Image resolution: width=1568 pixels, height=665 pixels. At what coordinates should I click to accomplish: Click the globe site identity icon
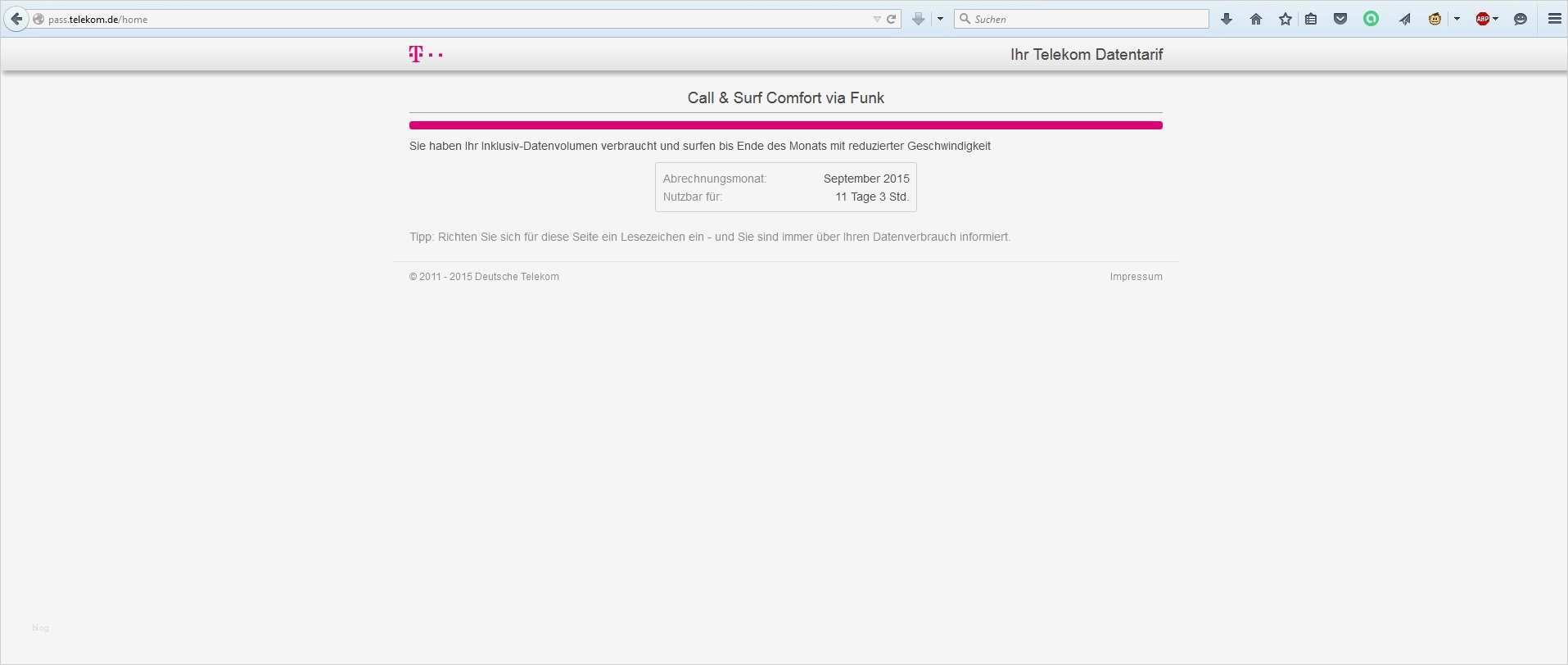tap(38, 19)
